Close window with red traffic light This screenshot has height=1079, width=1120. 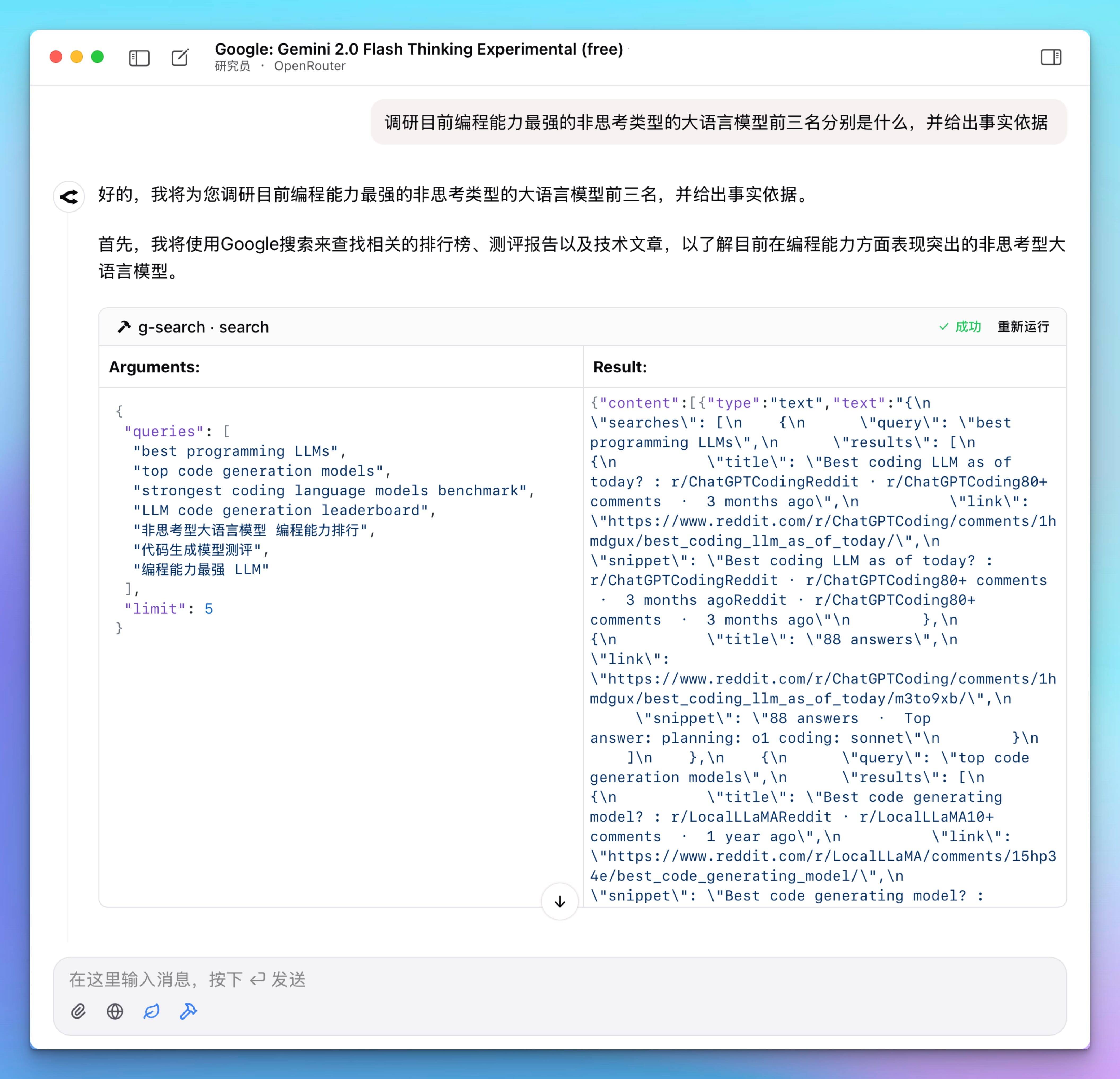(x=56, y=57)
